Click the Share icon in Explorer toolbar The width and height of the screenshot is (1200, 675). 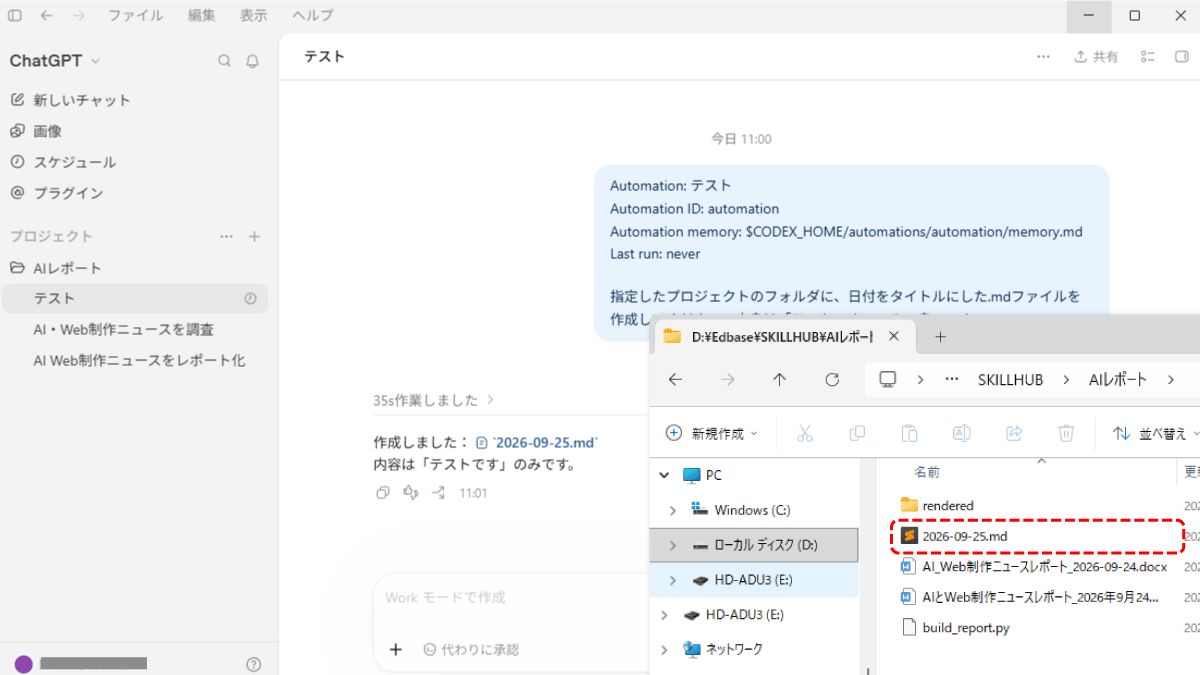tap(1014, 433)
